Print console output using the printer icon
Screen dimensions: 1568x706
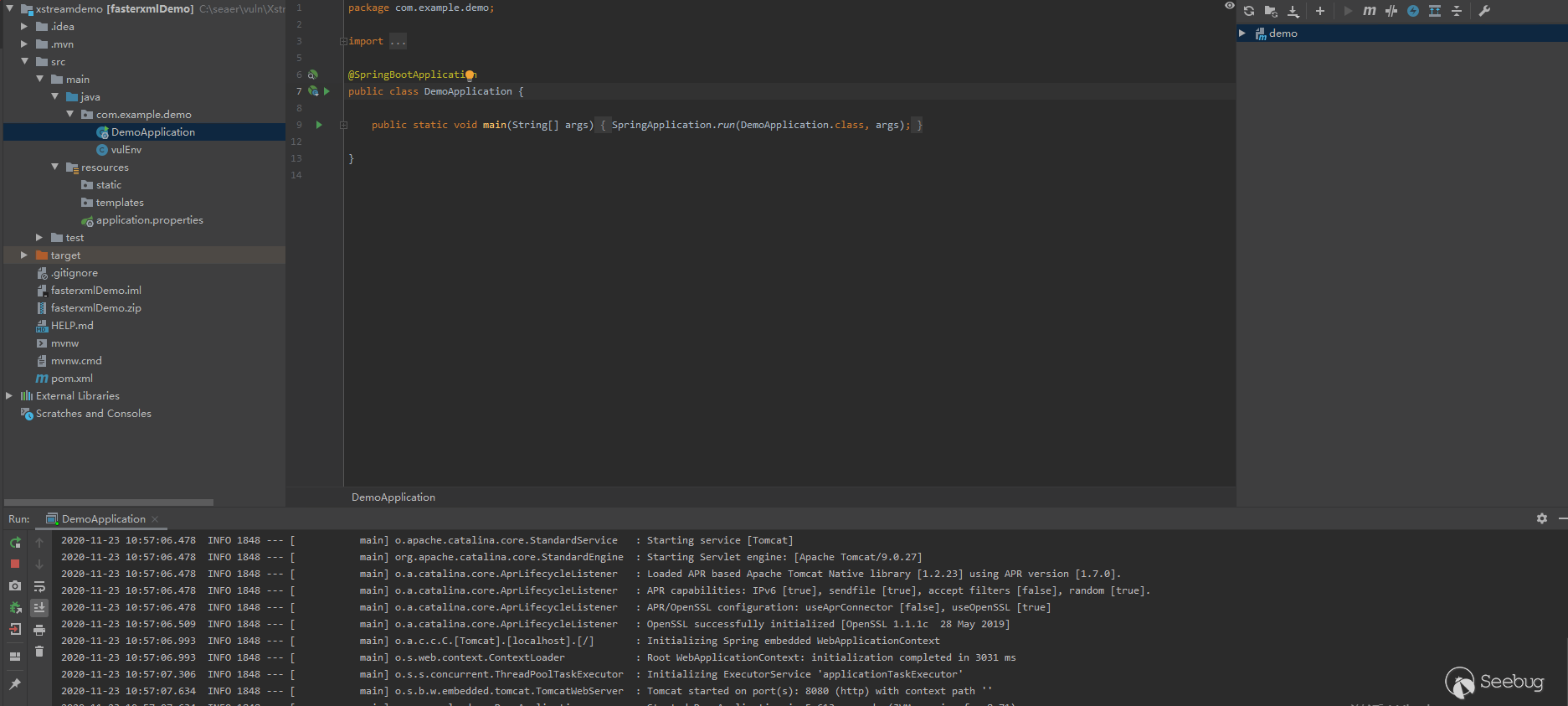click(39, 630)
